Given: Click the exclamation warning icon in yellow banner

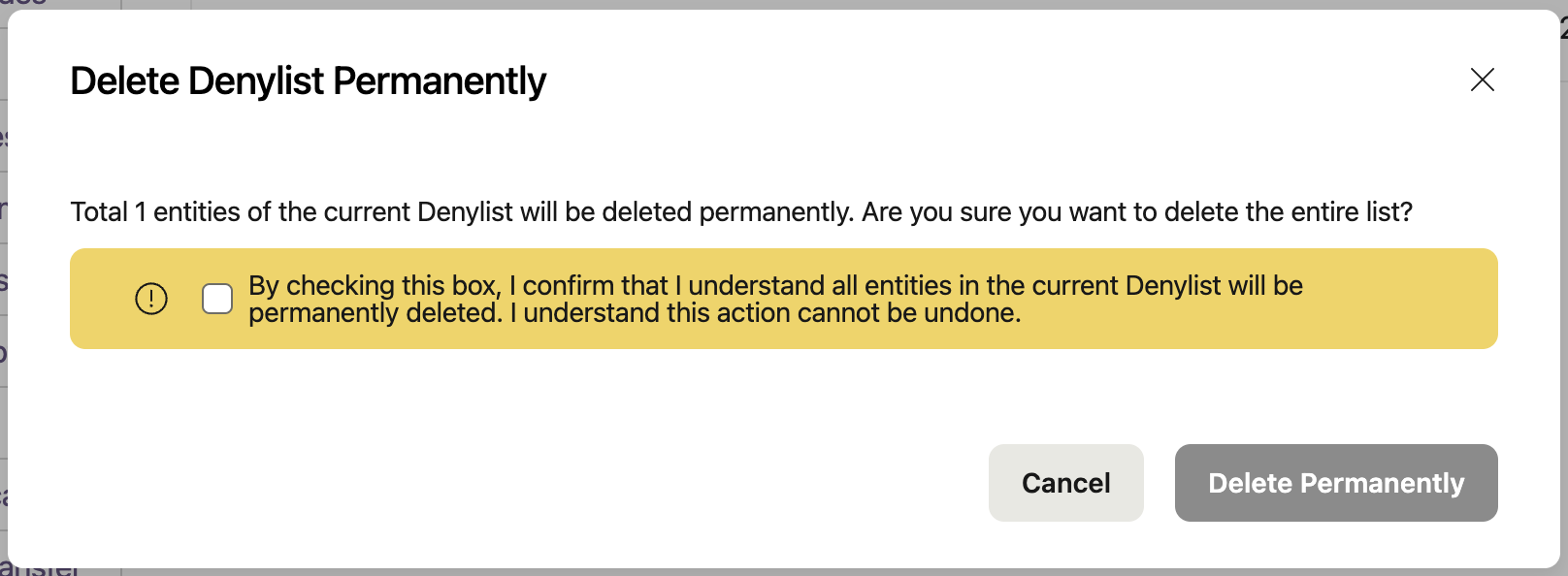Looking at the screenshot, I should tap(151, 299).
